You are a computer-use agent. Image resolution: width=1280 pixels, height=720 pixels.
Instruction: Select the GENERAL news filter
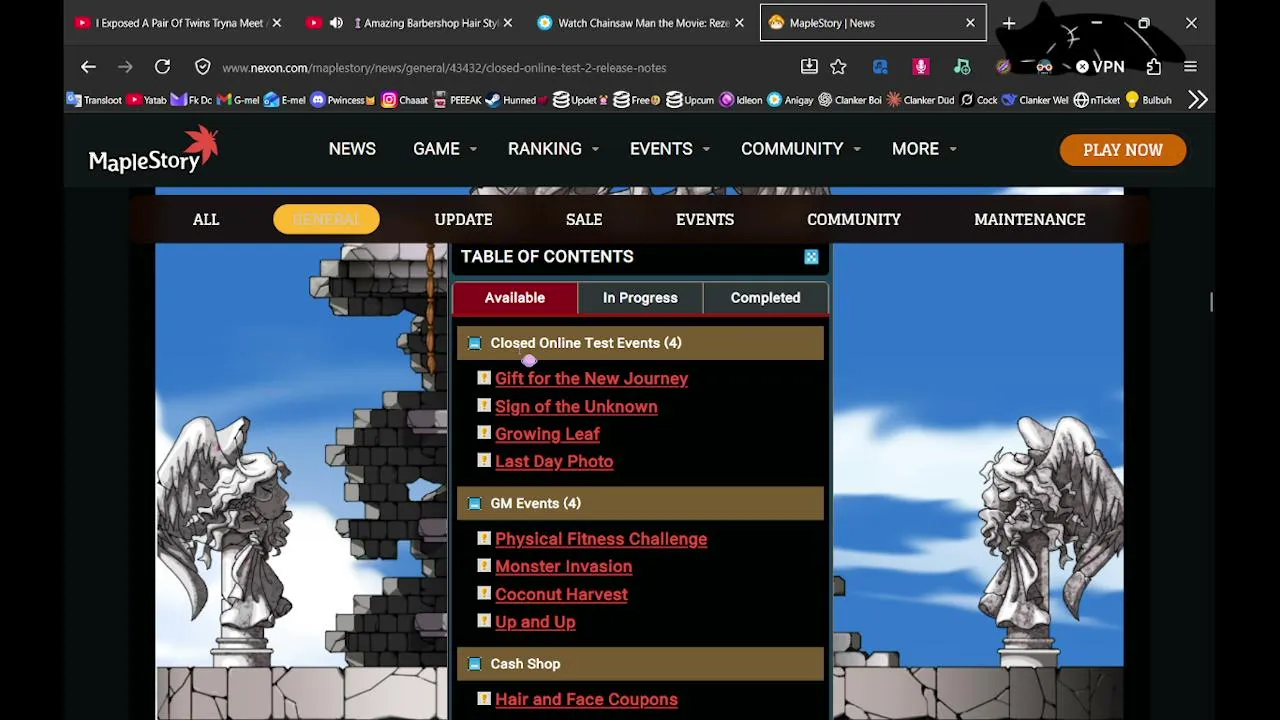(326, 219)
